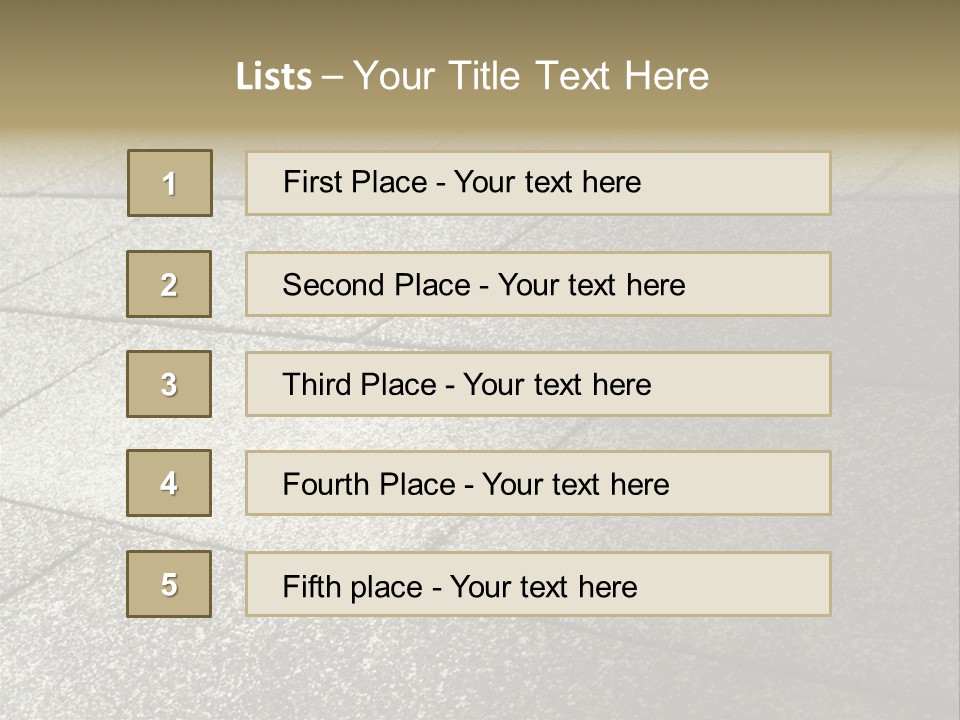Click the bold 'Lists' word in title
This screenshot has height=720, width=960.
(273, 77)
